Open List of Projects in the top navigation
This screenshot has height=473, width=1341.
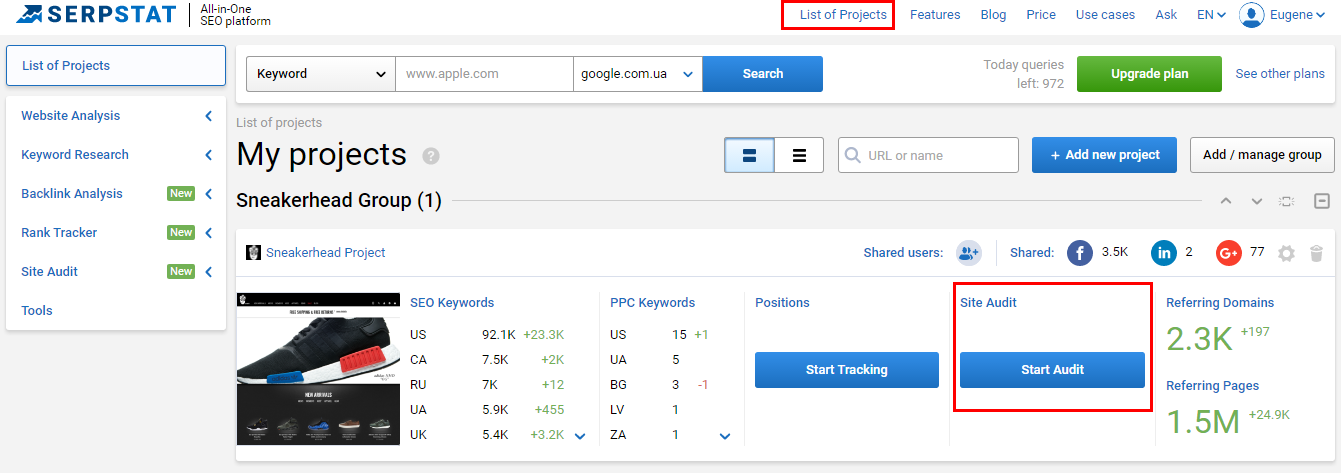(843, 15)
